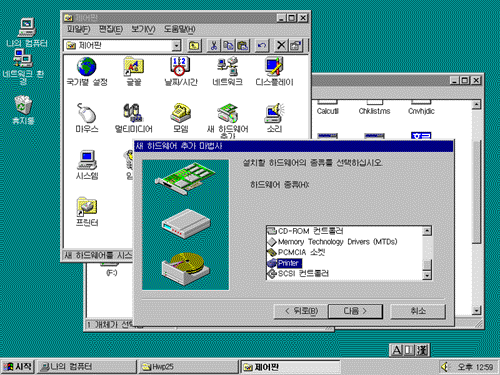Image resolution: width=500 pixels, height=375 pixels.
Task: Click the clock showing 오후 12:59
Action: pos(475,367)
